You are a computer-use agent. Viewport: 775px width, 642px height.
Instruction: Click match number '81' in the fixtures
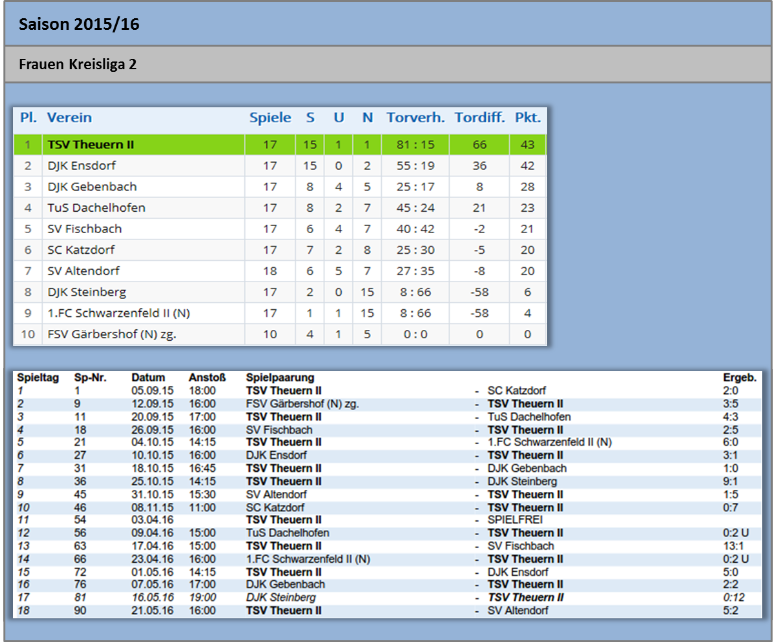click(x=80, y=598)
